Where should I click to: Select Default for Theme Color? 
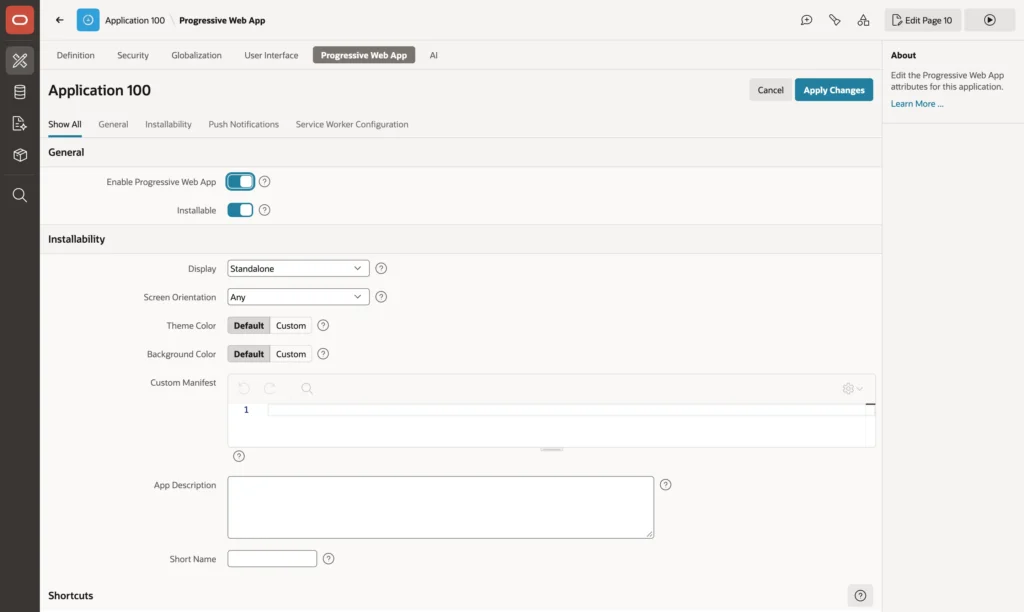tap(249, 325)
